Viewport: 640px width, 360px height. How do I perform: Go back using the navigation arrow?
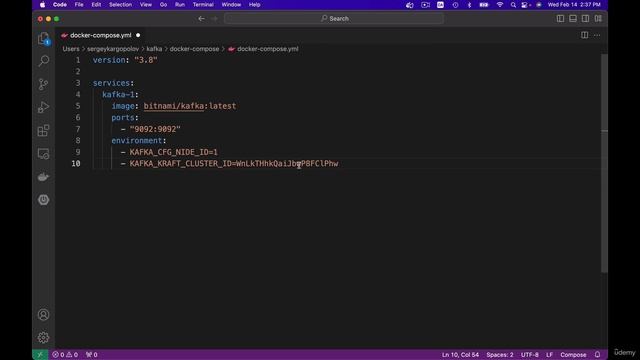coord(201,18)
